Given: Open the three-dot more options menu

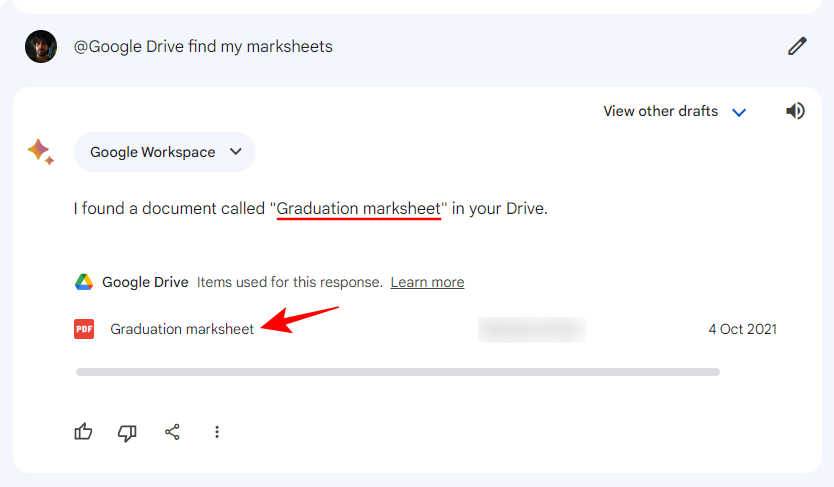Looking at the screenshot, I should tap(216, 432).
